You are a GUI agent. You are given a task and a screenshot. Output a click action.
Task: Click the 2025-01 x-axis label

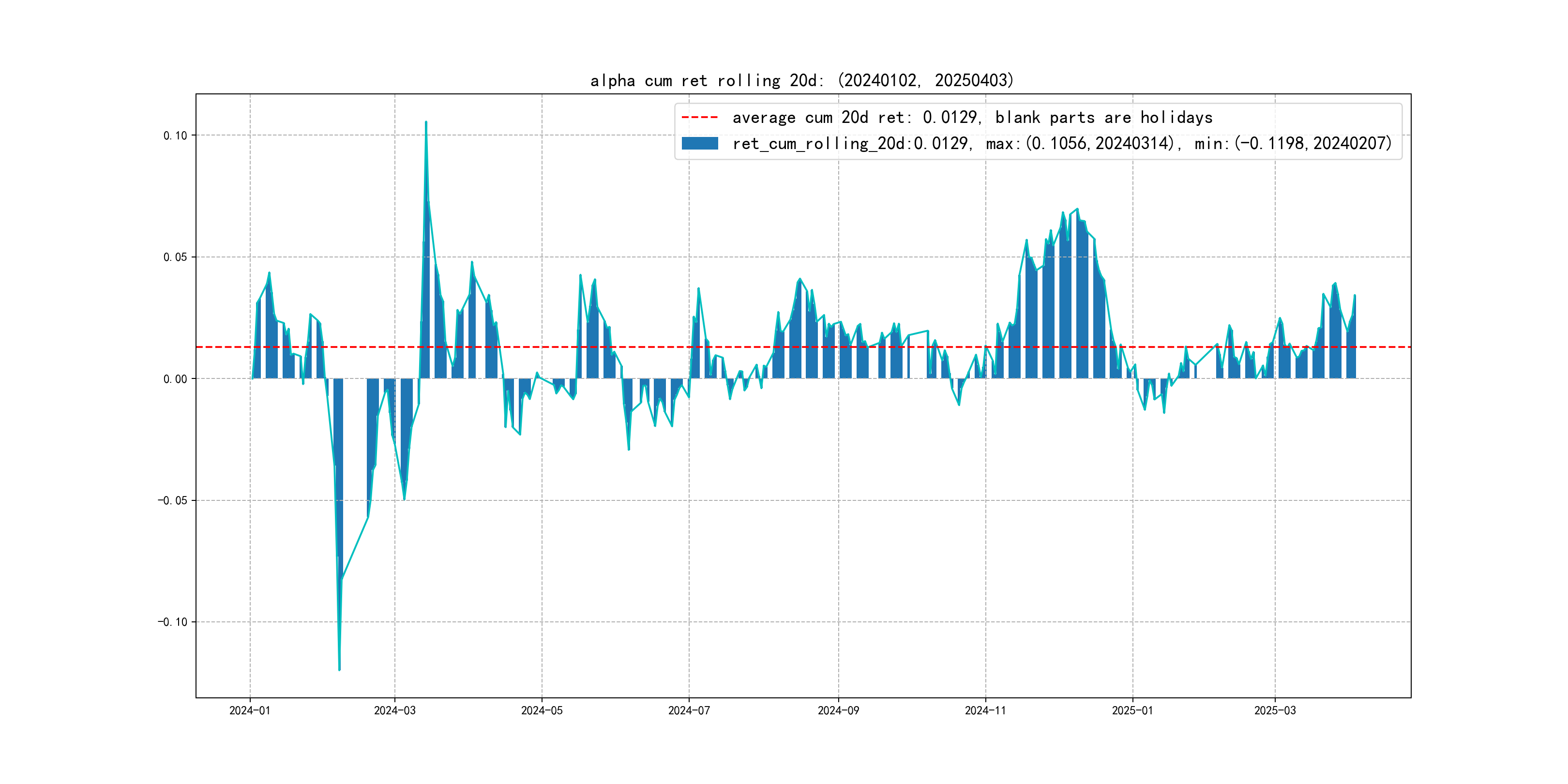(1132, 710)
